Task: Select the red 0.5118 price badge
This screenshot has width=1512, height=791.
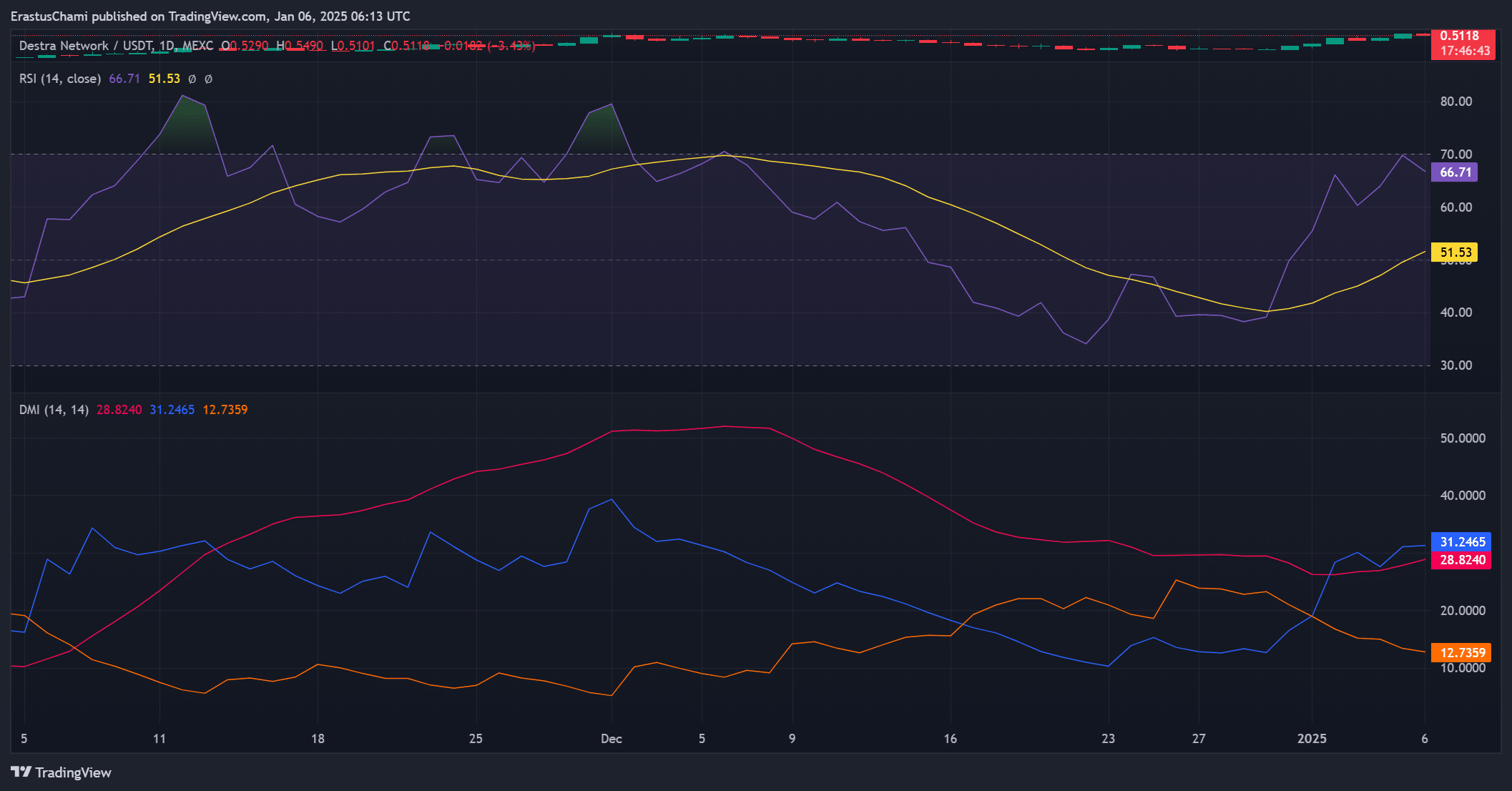Action: tap(1463, 34)
